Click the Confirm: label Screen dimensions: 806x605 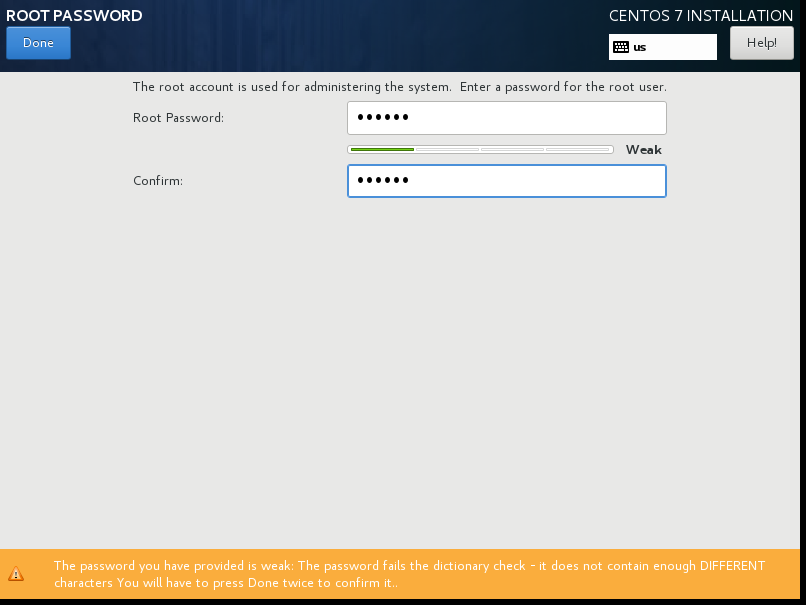coord(158,181)
